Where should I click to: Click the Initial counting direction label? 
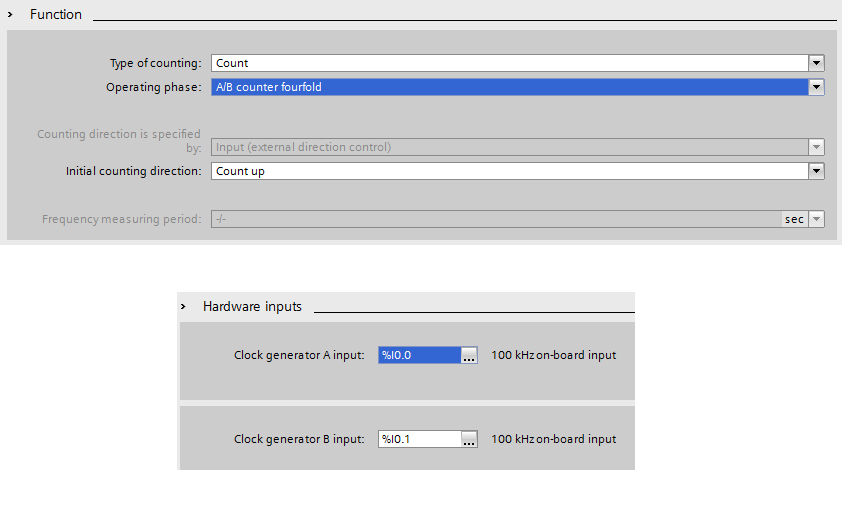tap(134, 171)
